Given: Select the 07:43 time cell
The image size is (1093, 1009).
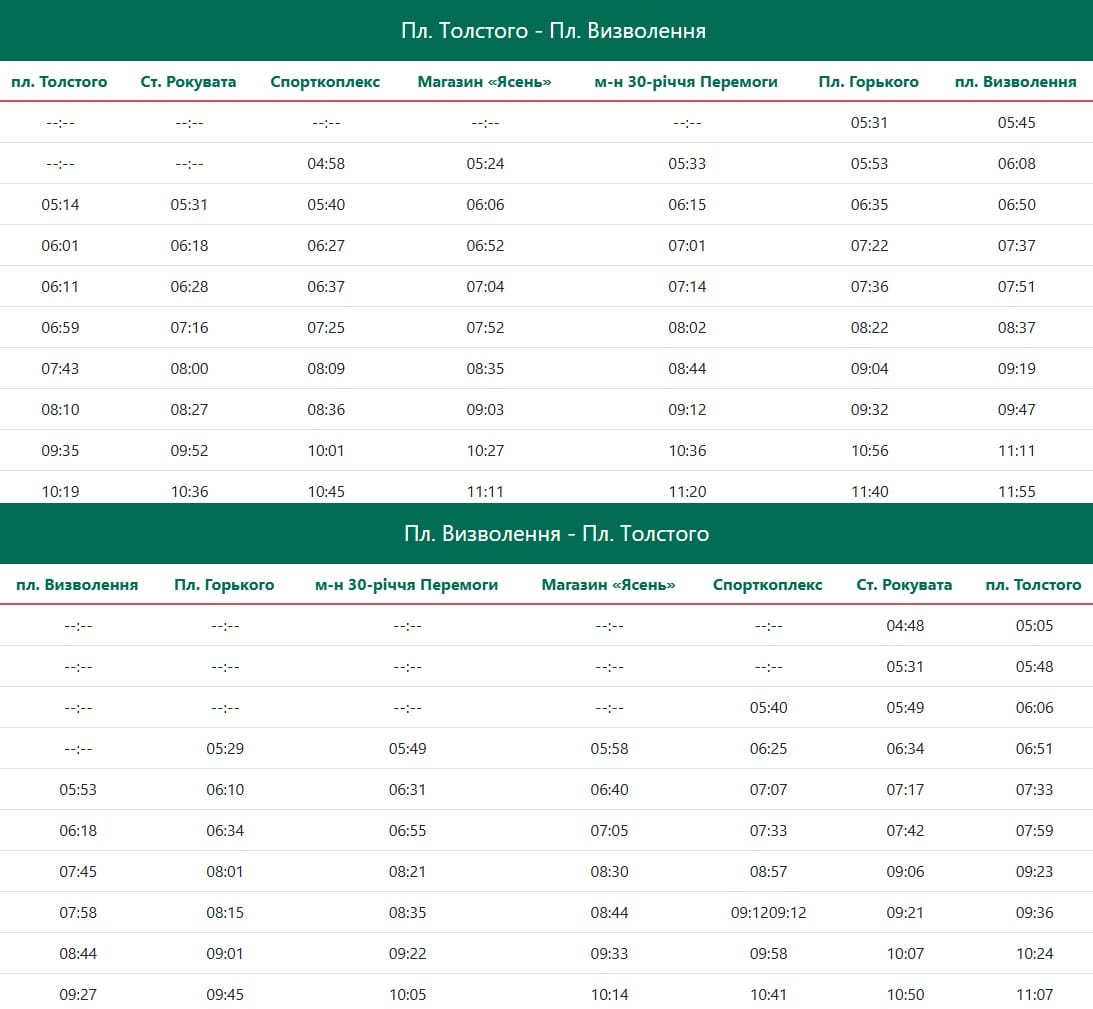Looking at the screenshot, I should (60, 369).
